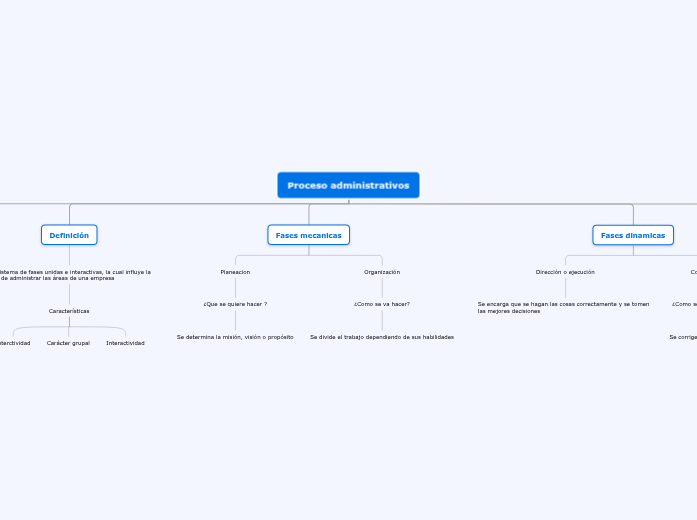Click the truncated 'Co' subtopic at right edge

click(693, 272)
